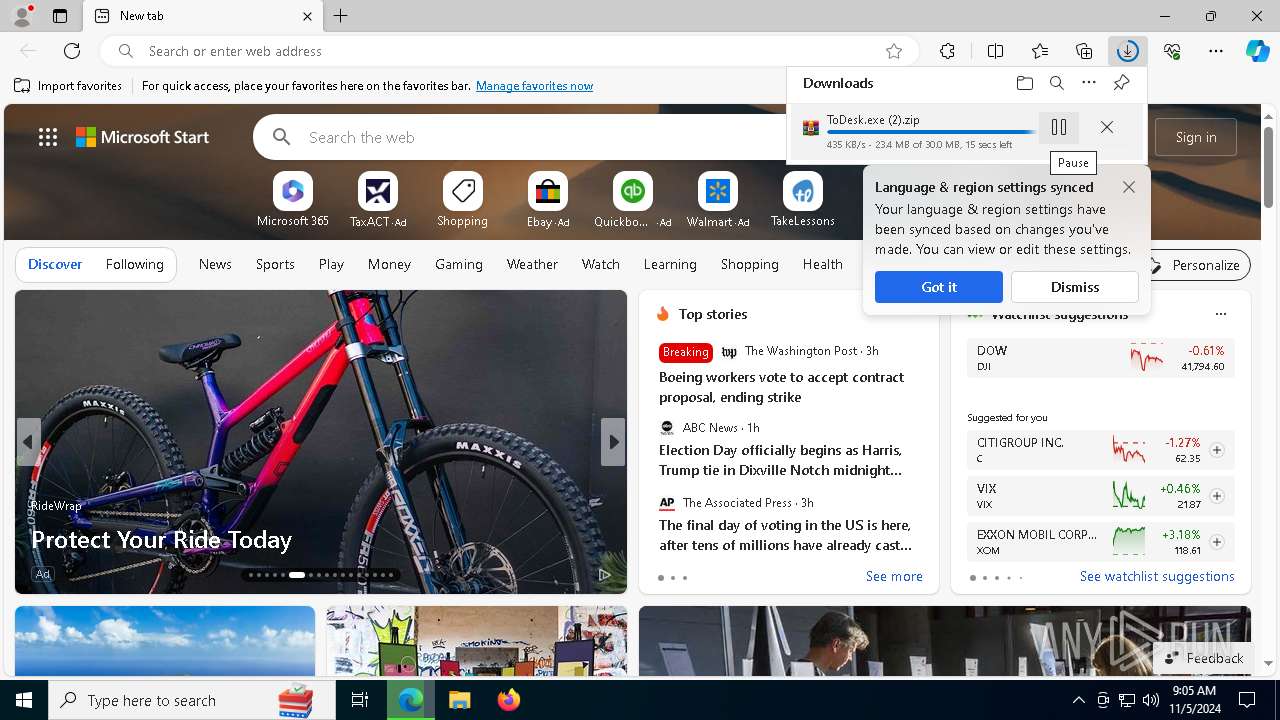Search downloads magnifier icon
Viewport: 1280px width, 720px height.
point(1057,83)
